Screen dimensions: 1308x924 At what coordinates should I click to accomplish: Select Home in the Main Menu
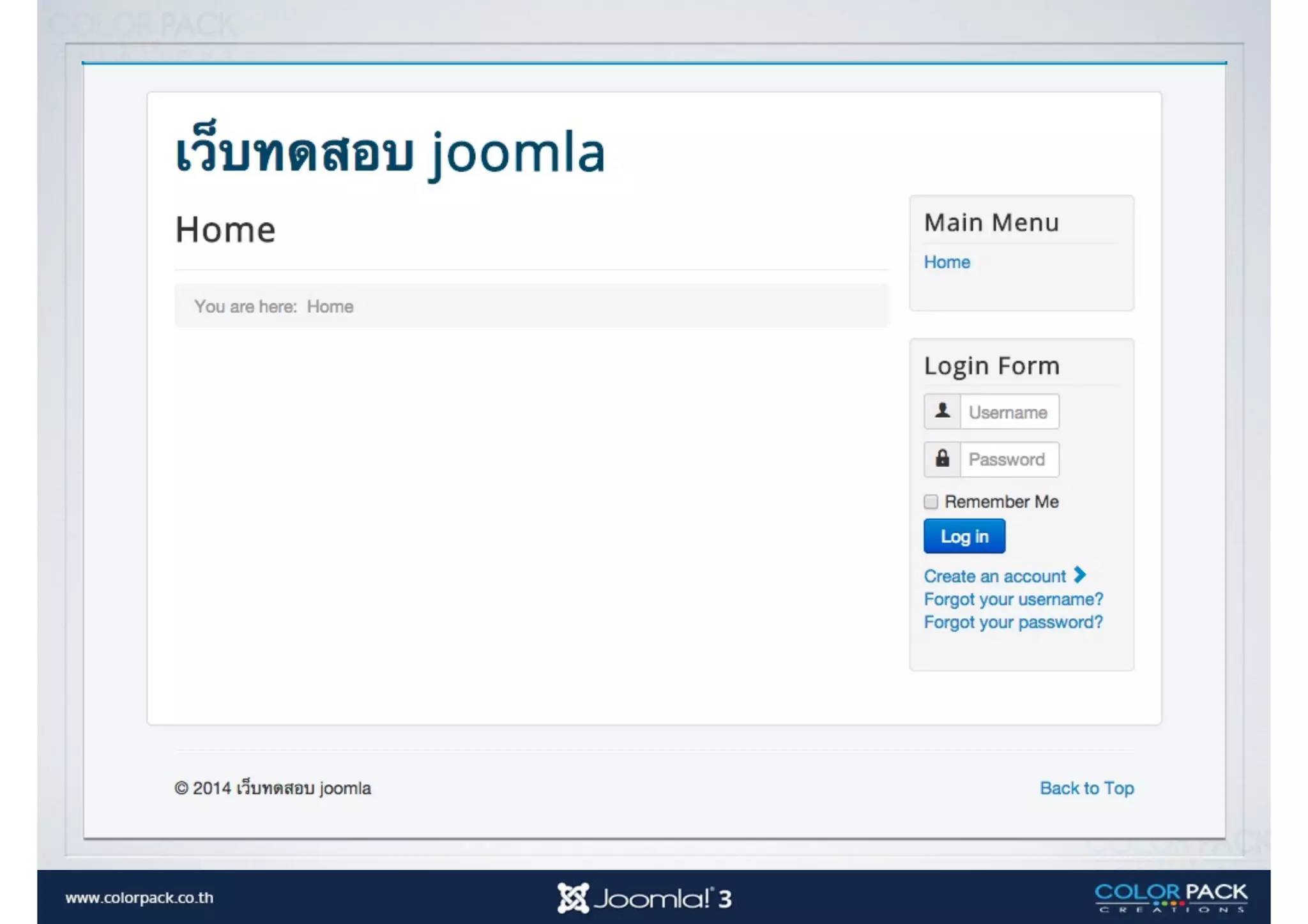tap(947, 262)
